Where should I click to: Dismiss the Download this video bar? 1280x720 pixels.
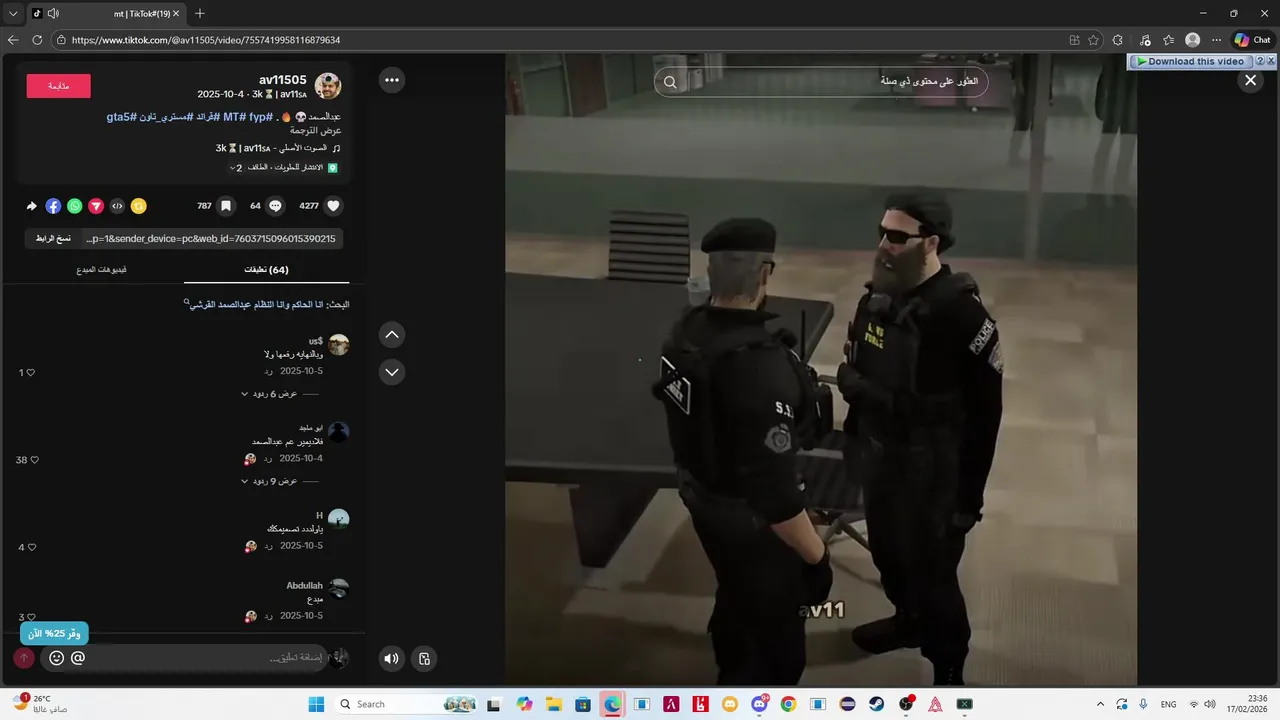click(1271, 61)
